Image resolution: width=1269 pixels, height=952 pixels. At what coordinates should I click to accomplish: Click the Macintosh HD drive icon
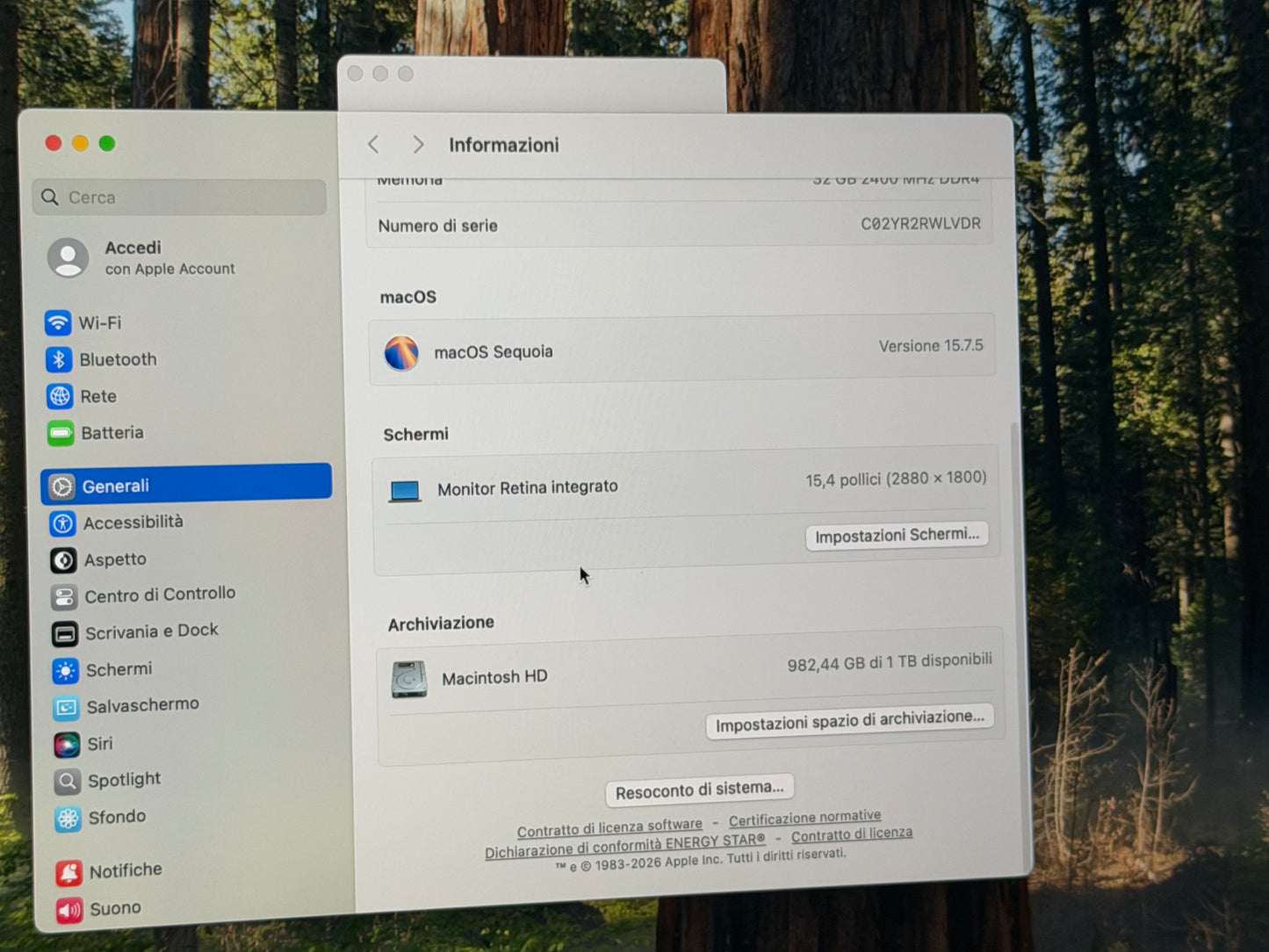[x=409, y=679]
